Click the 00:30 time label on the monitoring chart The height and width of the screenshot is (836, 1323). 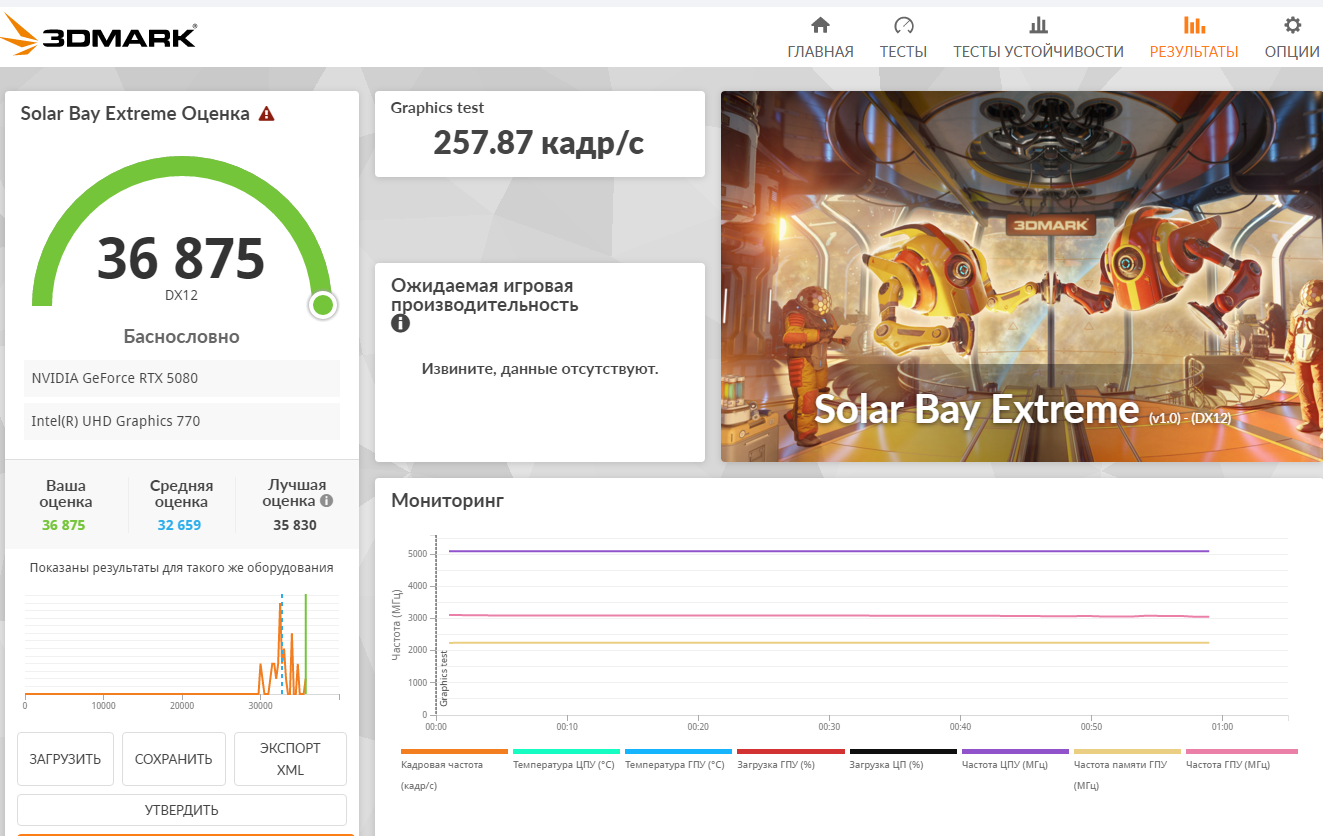(829, 727)
